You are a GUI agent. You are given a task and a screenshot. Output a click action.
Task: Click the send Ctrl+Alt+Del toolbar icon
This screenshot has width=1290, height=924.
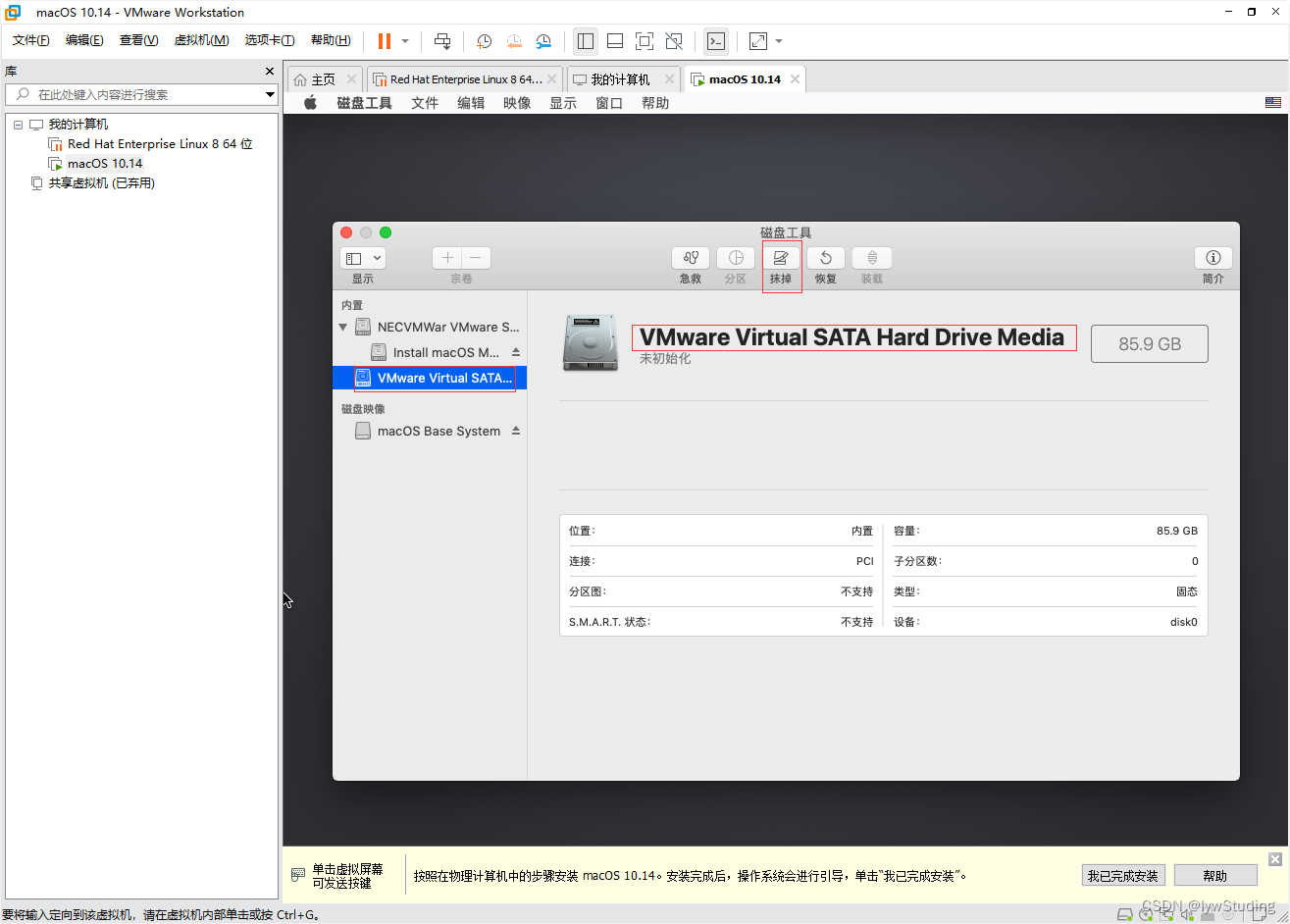442,41
